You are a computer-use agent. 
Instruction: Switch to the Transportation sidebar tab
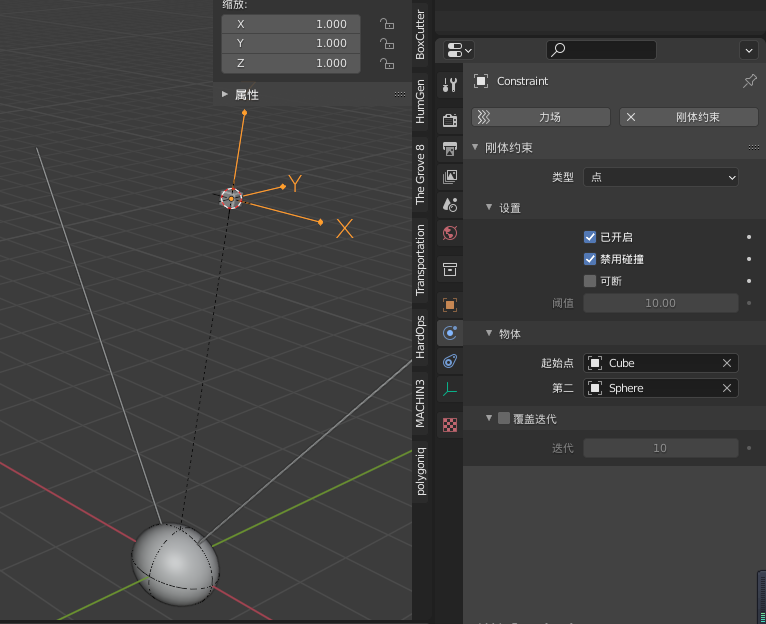coord(420,260)
